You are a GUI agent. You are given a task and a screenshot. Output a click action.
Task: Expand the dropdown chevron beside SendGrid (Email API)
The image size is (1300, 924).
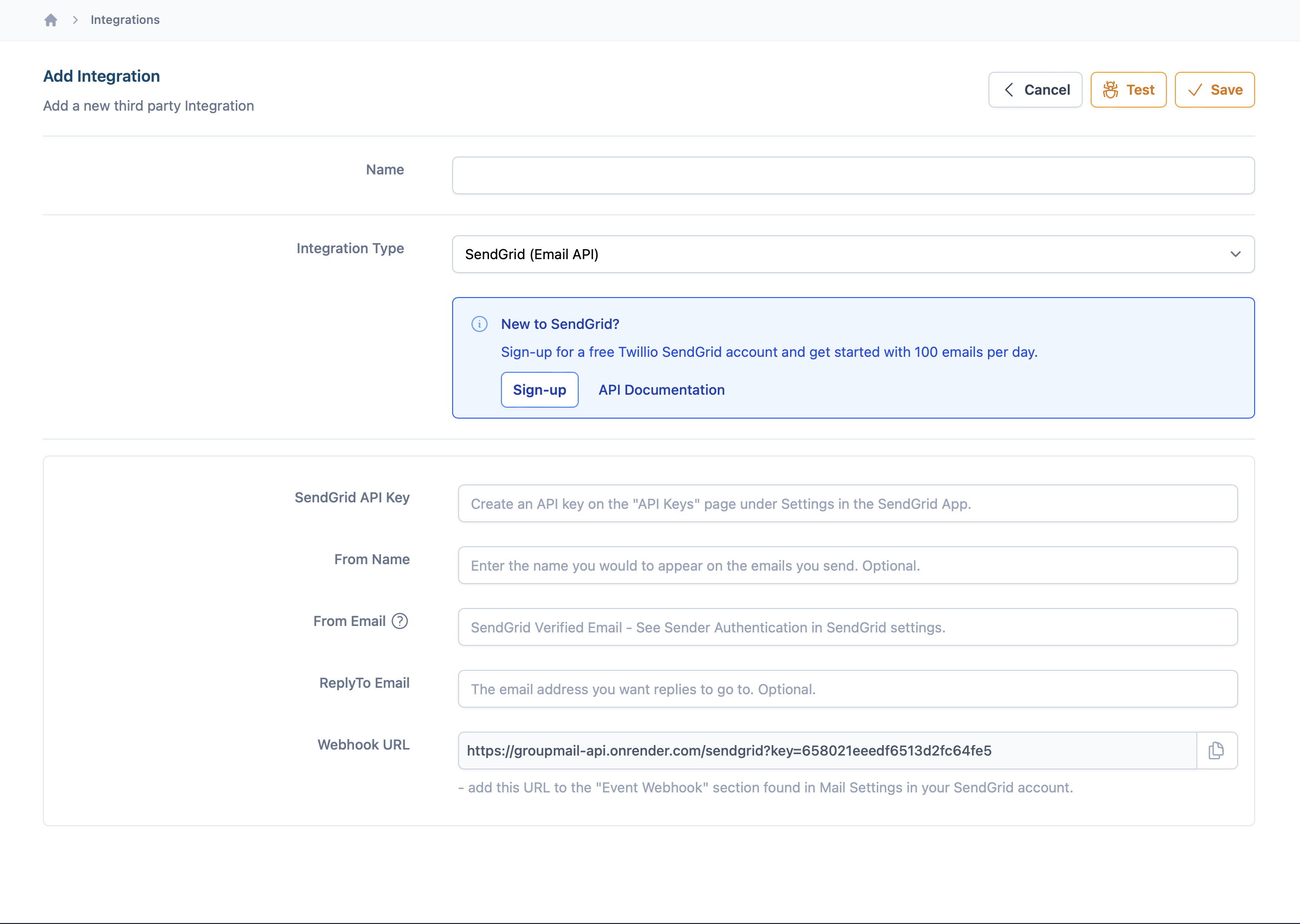click(x=1235, y=254)
